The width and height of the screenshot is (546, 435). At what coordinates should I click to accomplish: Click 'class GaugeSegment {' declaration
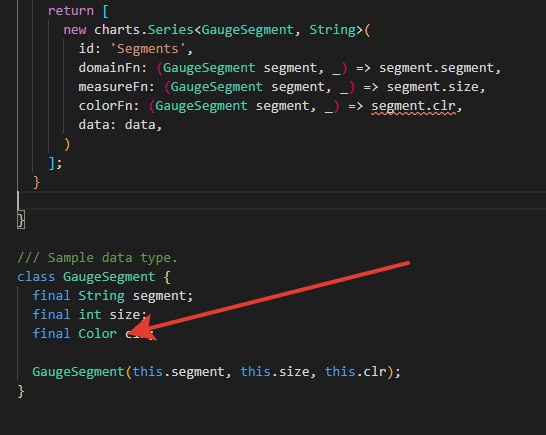[94, 277]
